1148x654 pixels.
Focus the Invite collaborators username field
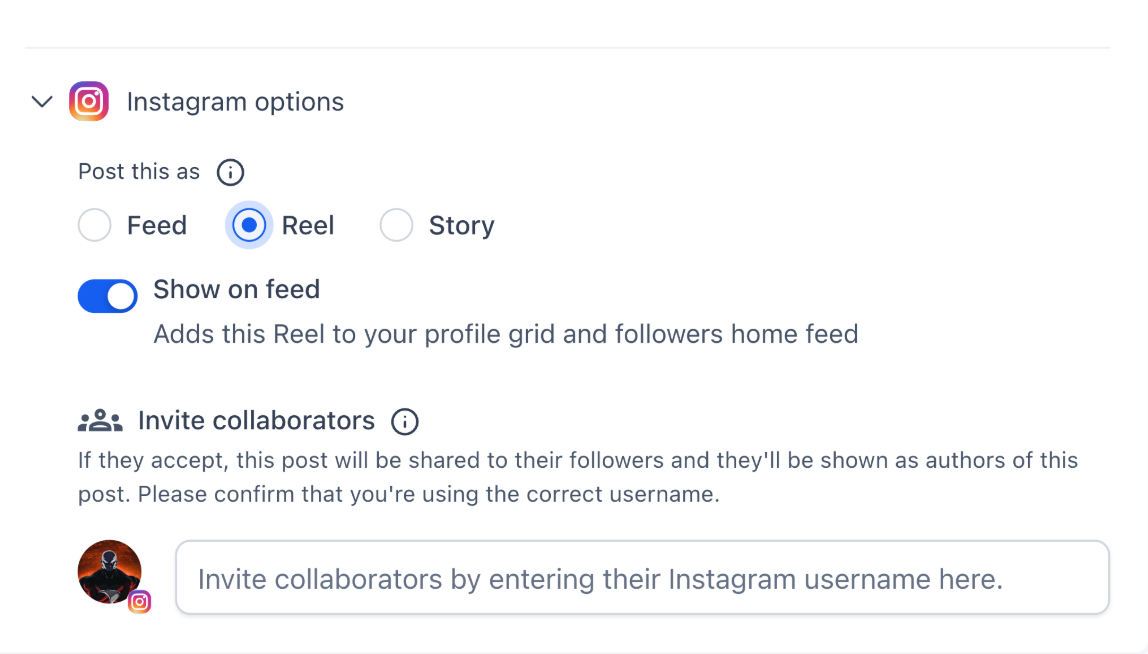coord(642,578)
